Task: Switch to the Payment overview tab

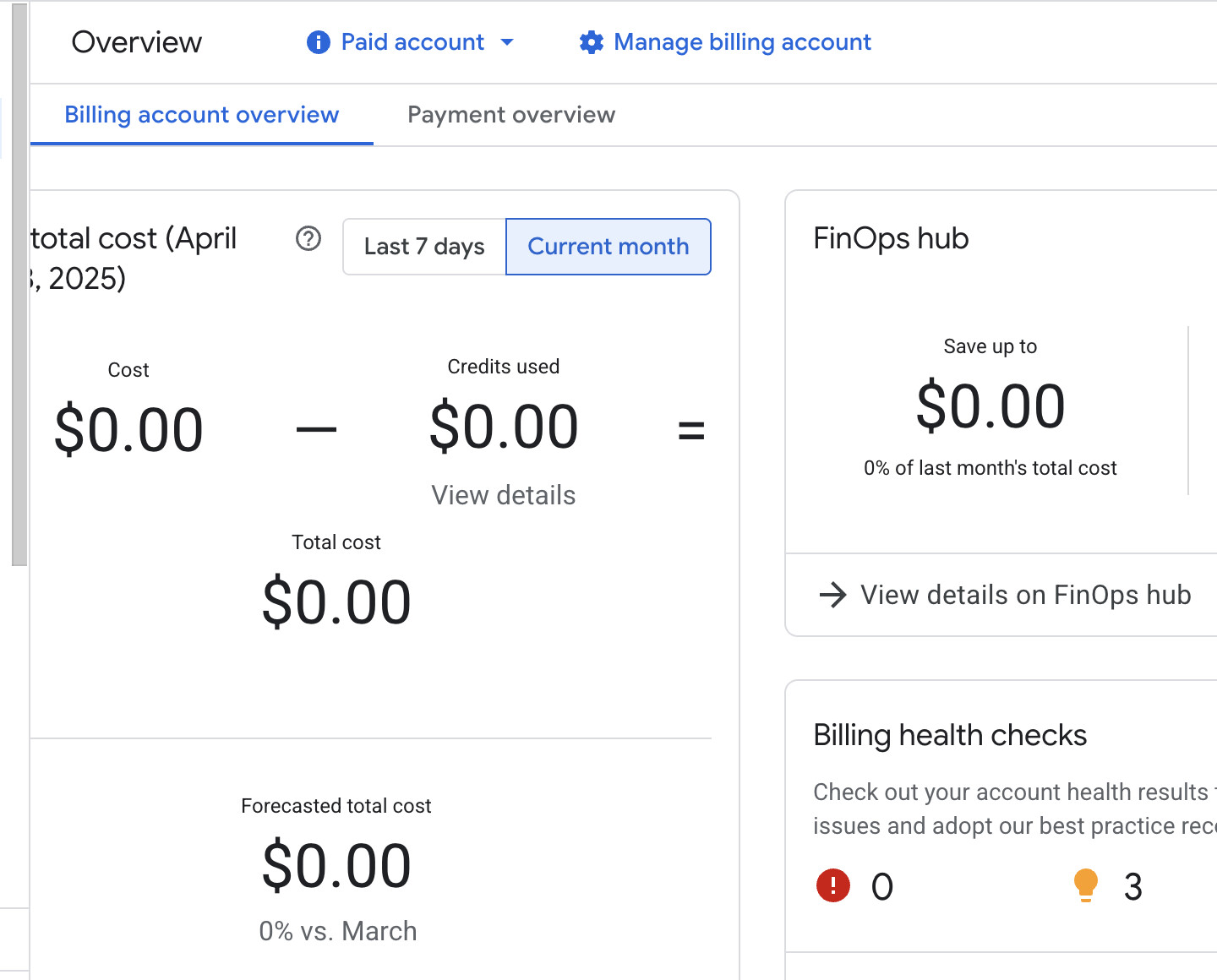Action: (x=511, y=115)
